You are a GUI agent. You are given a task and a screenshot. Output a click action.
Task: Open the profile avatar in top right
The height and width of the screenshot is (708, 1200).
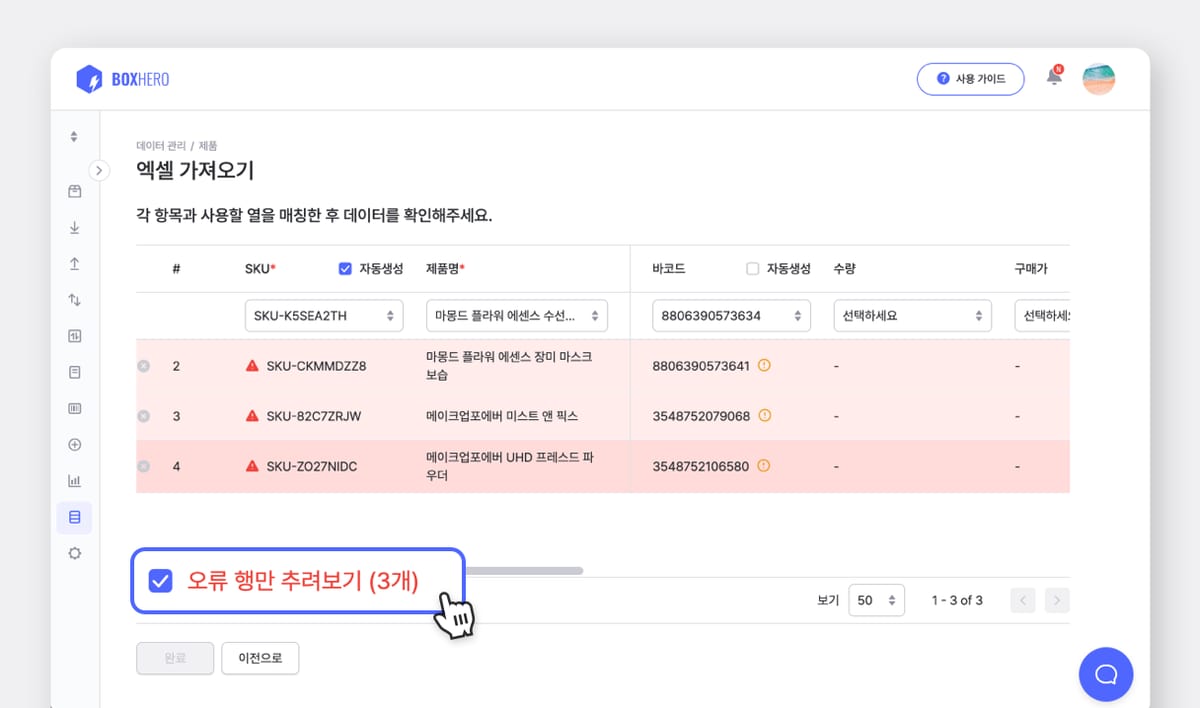click(1098, 78)
